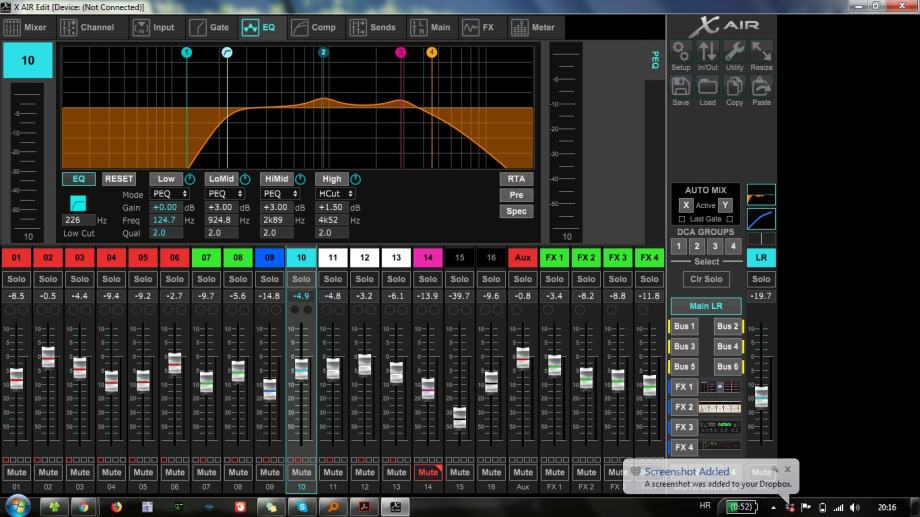Switch to the Sends tab
920x517 pixels.
click(x=372, y=27)
